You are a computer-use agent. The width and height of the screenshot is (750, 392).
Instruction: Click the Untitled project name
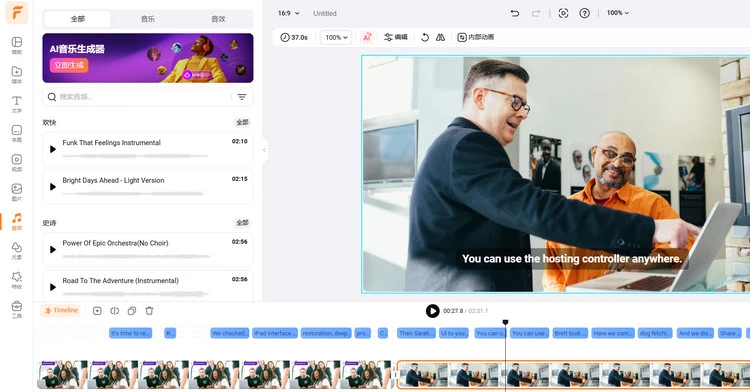[x=325, y=13]
